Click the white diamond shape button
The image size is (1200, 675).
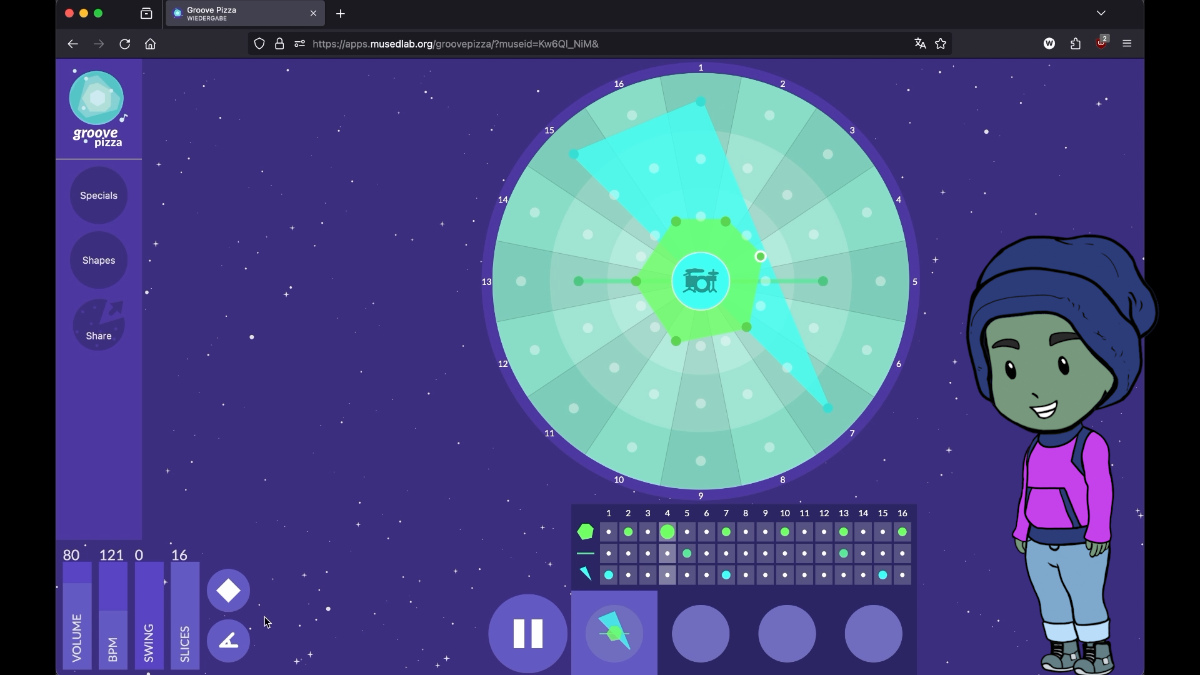(x=228, y=590)
